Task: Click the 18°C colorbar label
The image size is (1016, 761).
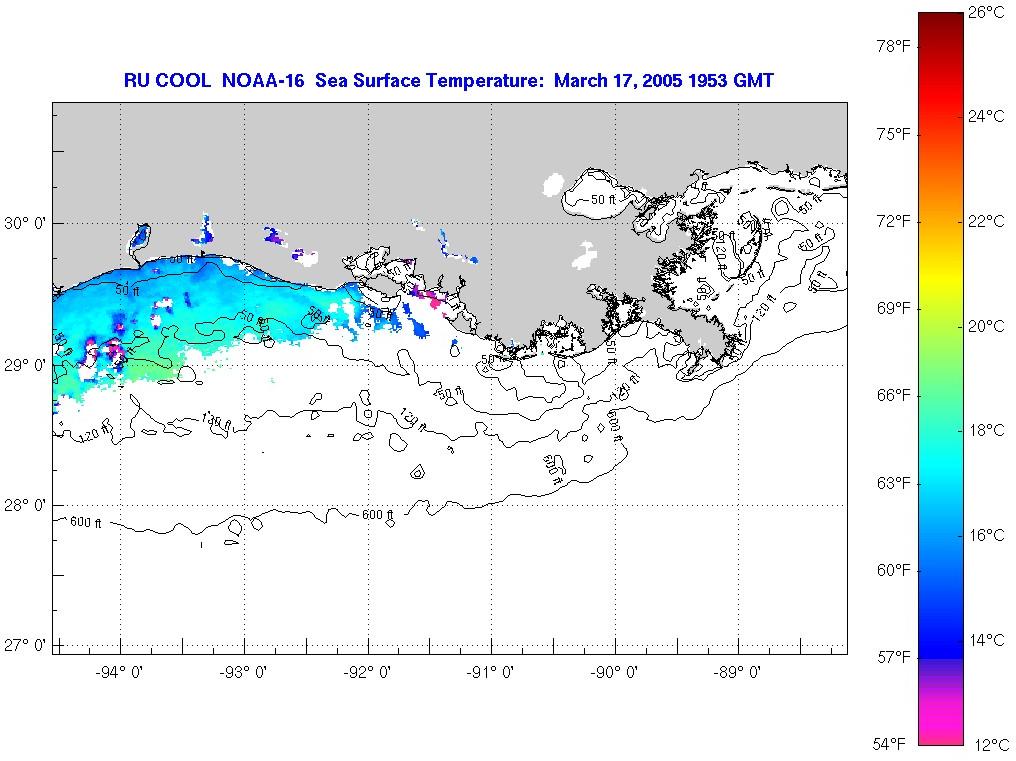Action: [x=986, y=430]
